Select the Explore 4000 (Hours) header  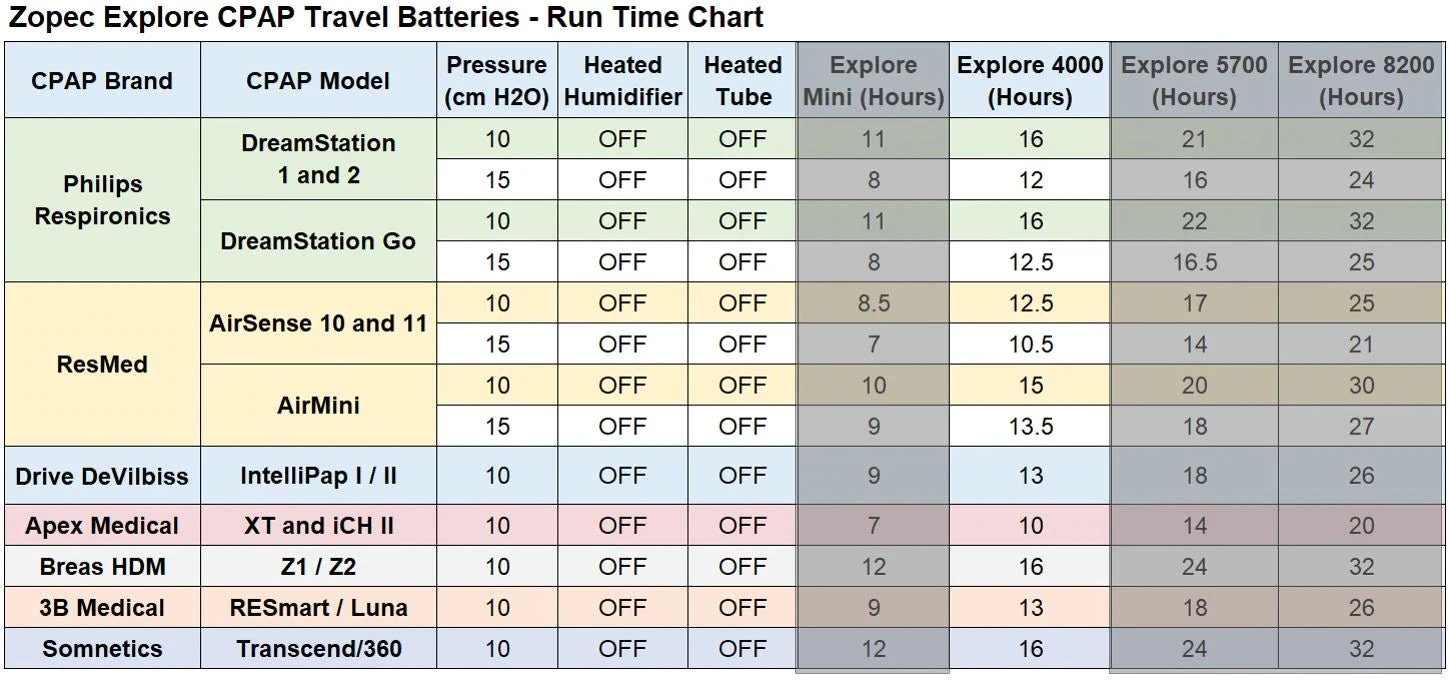pyautogui.click(x=1030, y=81)
